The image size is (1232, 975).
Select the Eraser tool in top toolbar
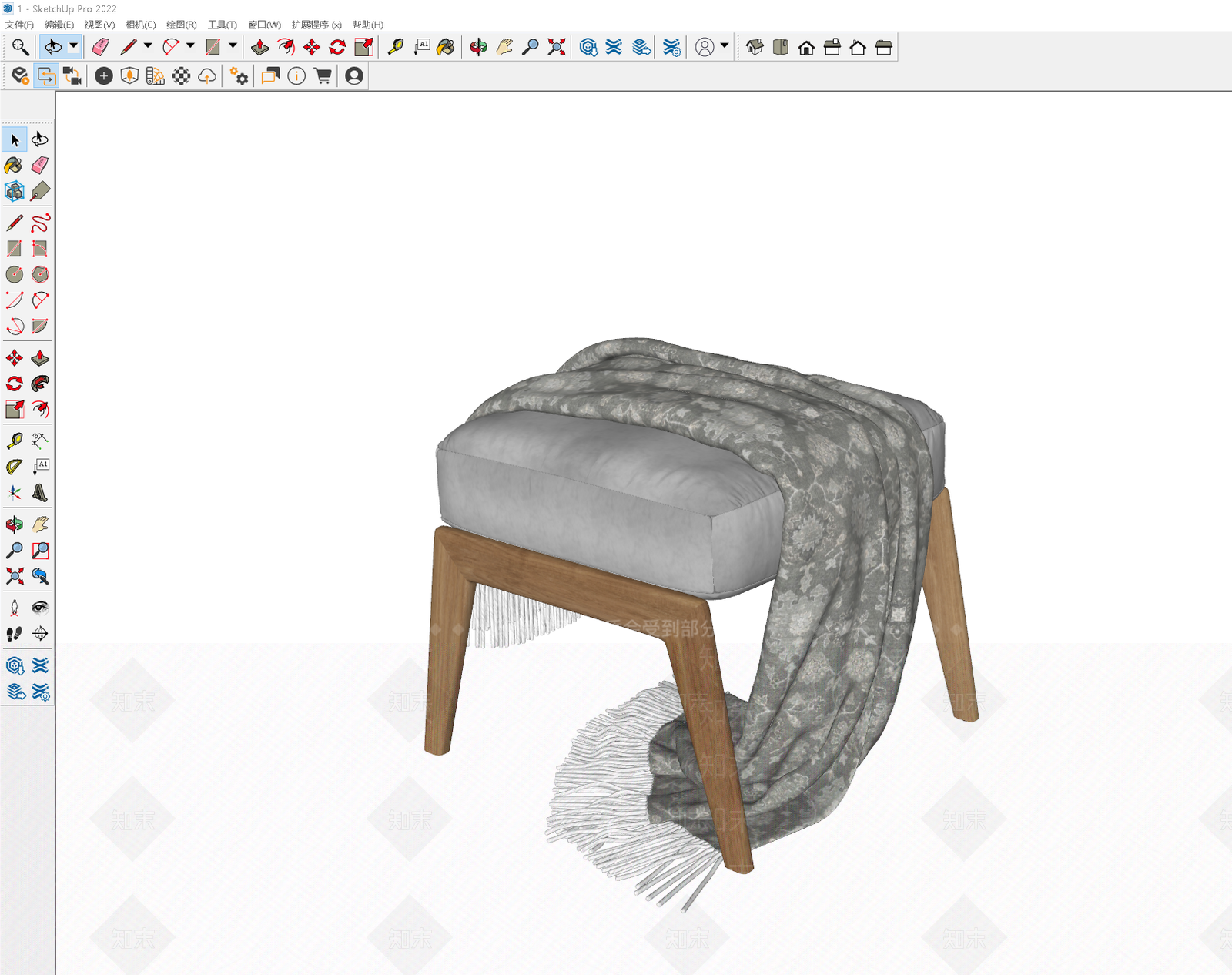coord(100,47)
